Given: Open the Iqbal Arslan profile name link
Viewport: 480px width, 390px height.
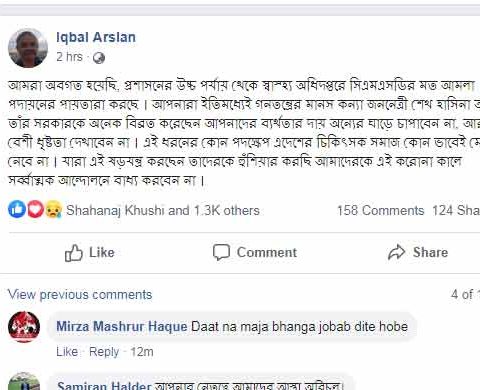Looking at the screenshot, I should coord(96,37).
